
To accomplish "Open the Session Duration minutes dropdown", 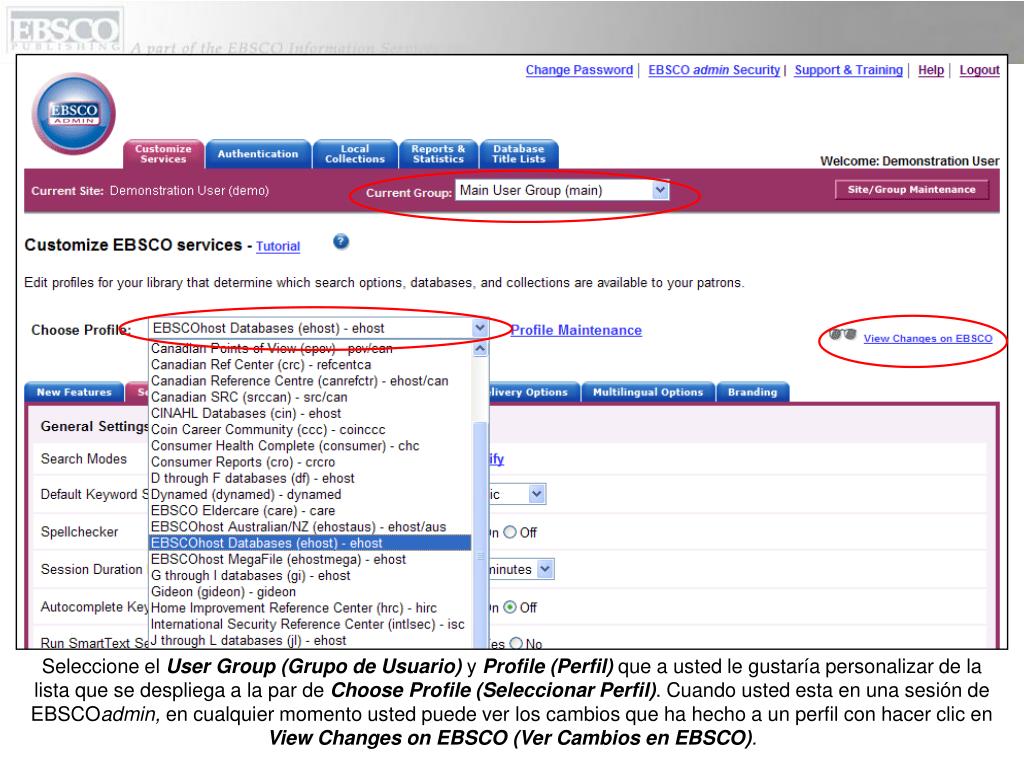I will 545,569.
